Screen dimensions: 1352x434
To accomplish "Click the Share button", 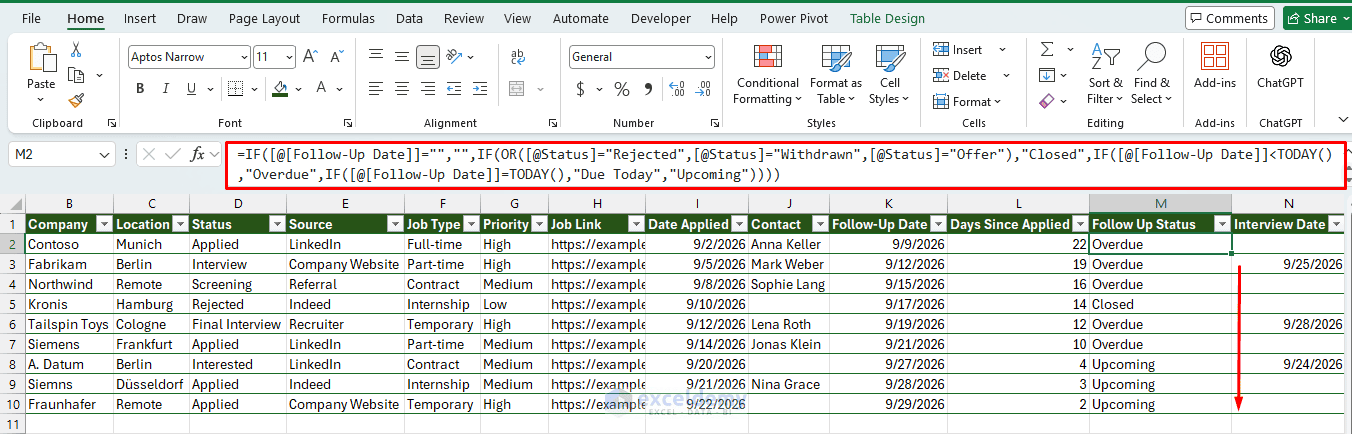I will (x=1316, y=18).
